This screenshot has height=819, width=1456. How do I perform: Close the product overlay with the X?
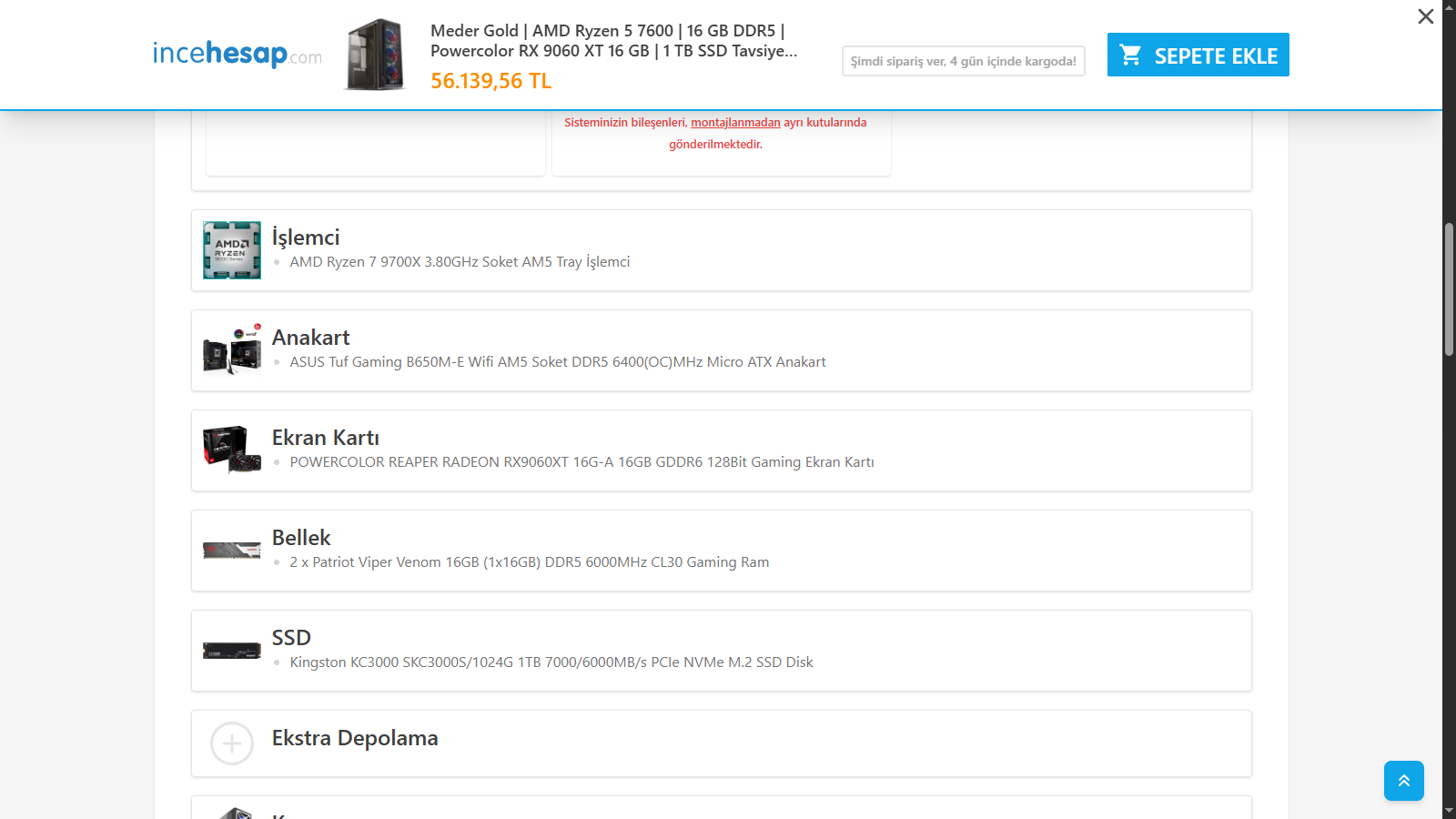pos(1426,16)
